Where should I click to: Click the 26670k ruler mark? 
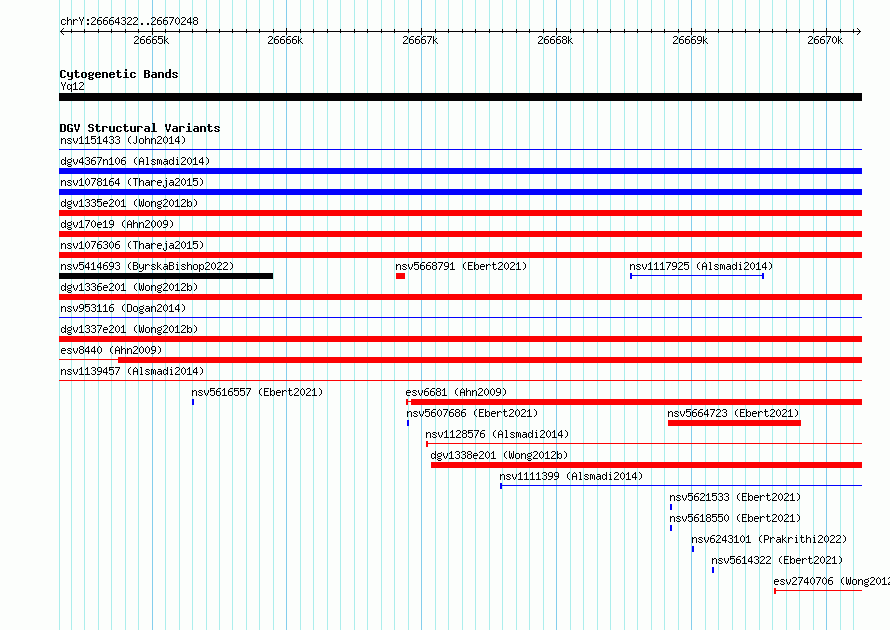click(826, 40)
